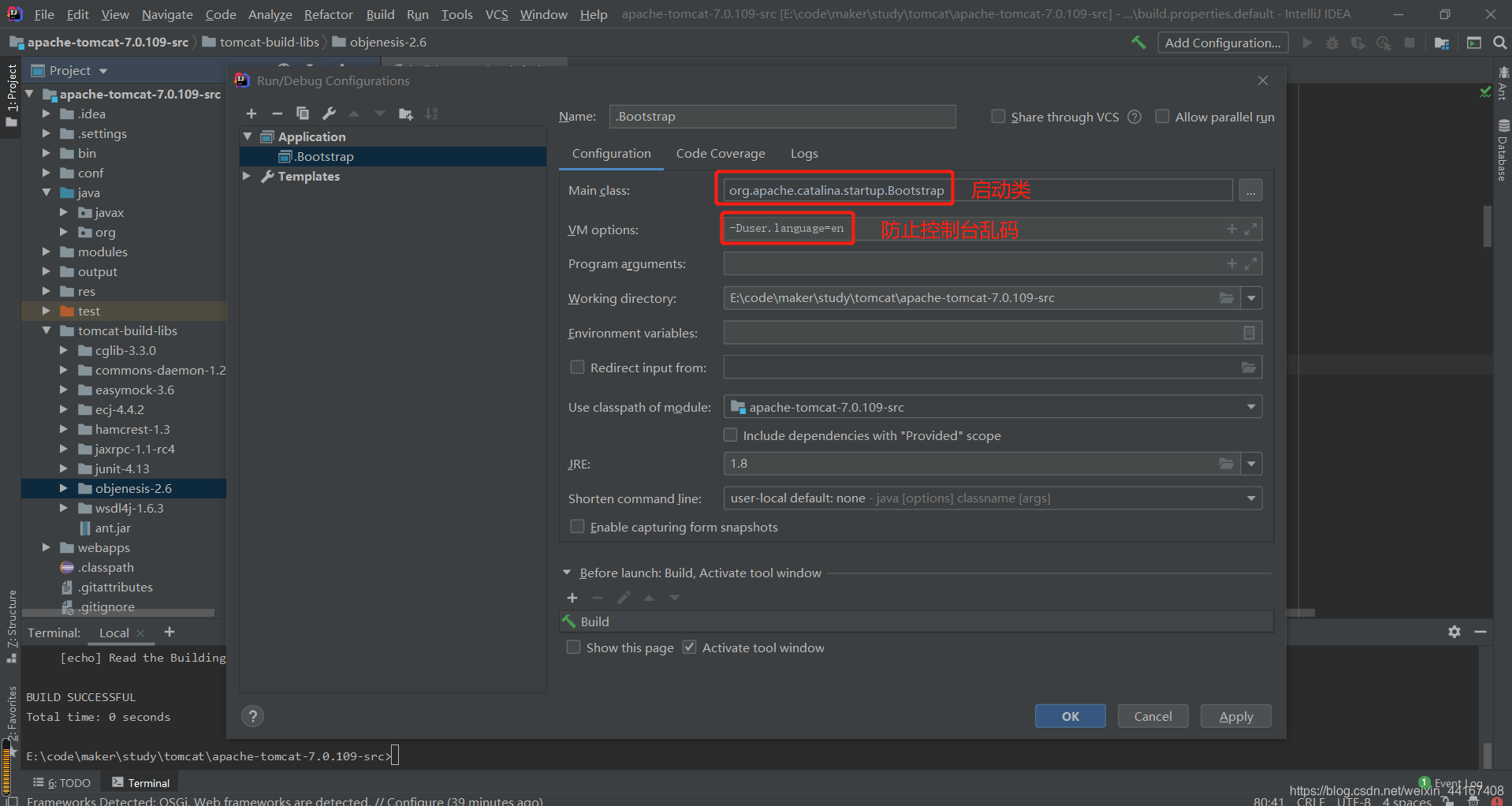Image resolution: width=1512 pixels, height=806 pixels.
Task: Open VCS menu
Action: pyautogui.click(x=497, y=14)
